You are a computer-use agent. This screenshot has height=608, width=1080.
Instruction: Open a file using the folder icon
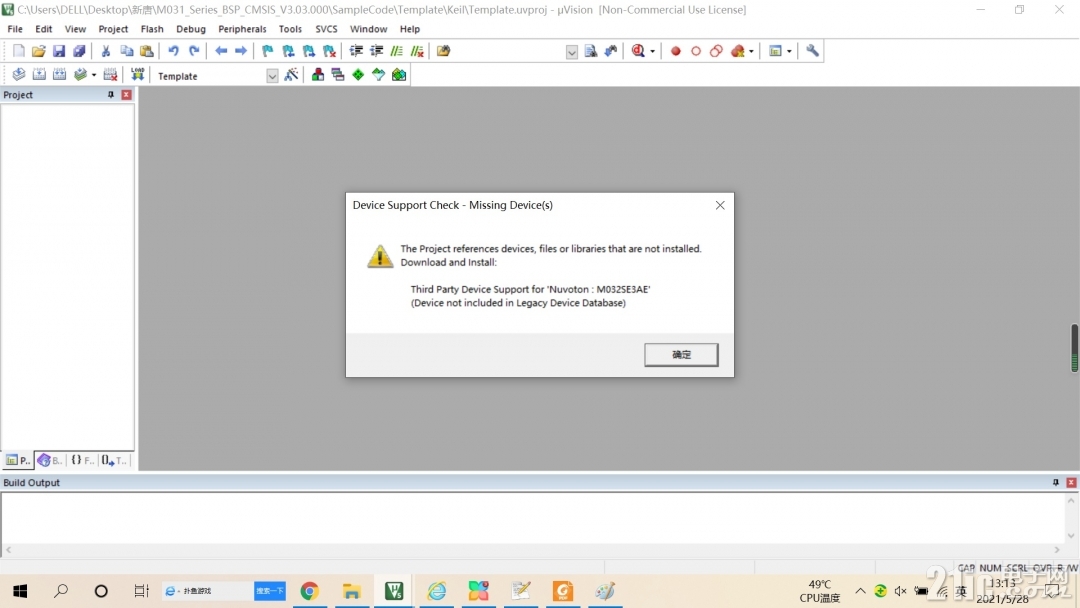(x=39, y=51)
